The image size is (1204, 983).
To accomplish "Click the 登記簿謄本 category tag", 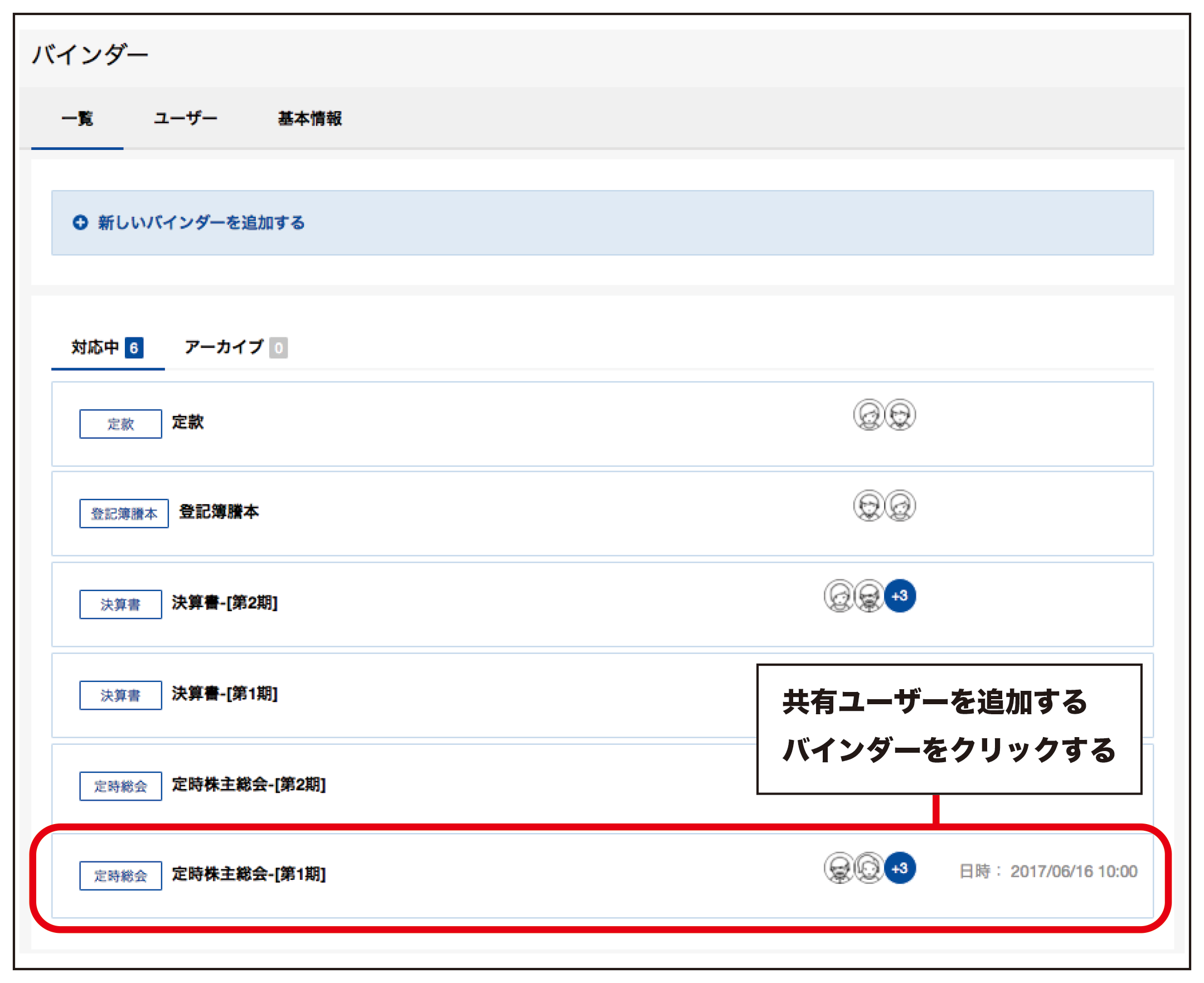I will 124,514.
